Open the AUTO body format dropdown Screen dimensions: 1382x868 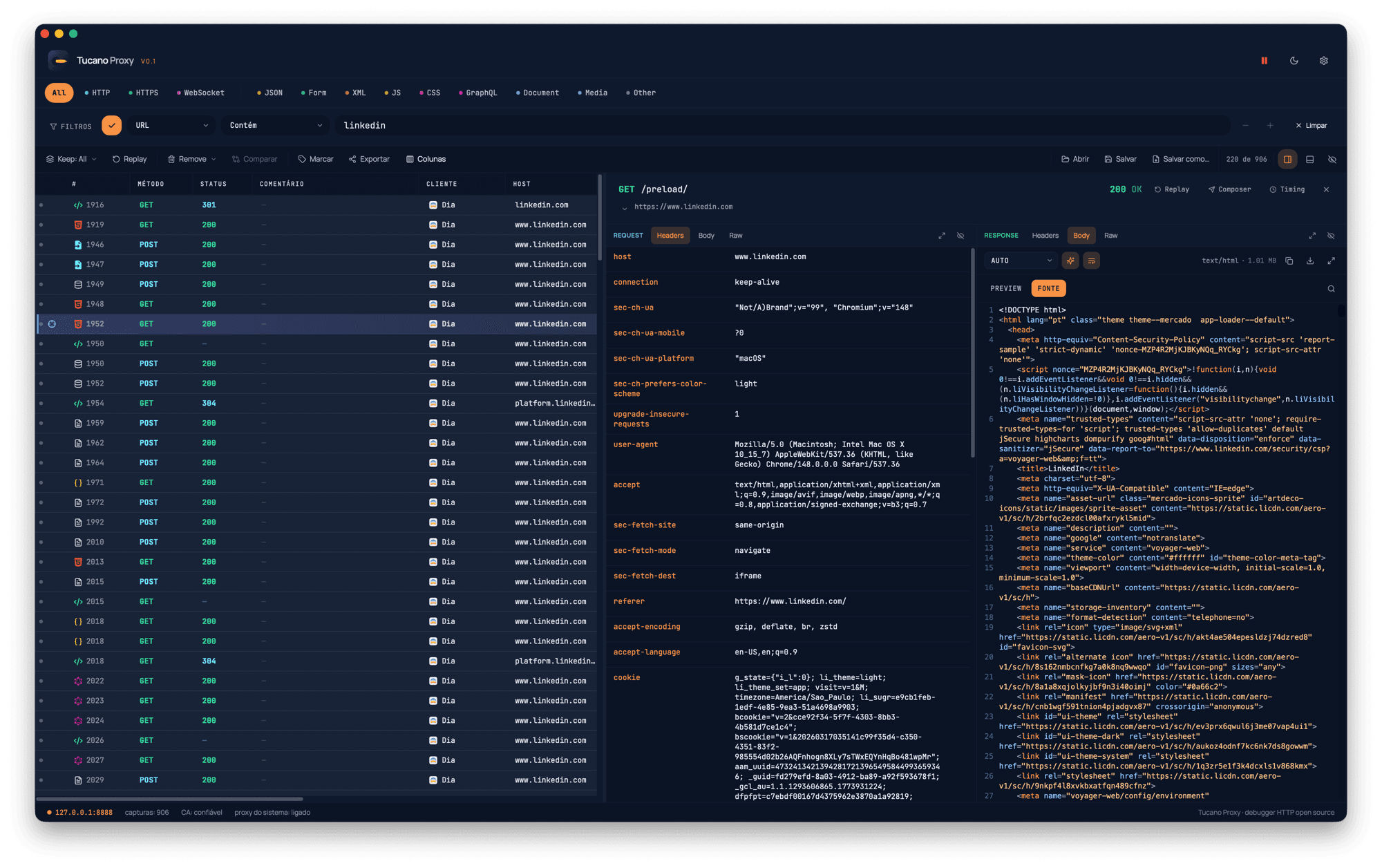pyautogui.click(x=1020, y=261)
